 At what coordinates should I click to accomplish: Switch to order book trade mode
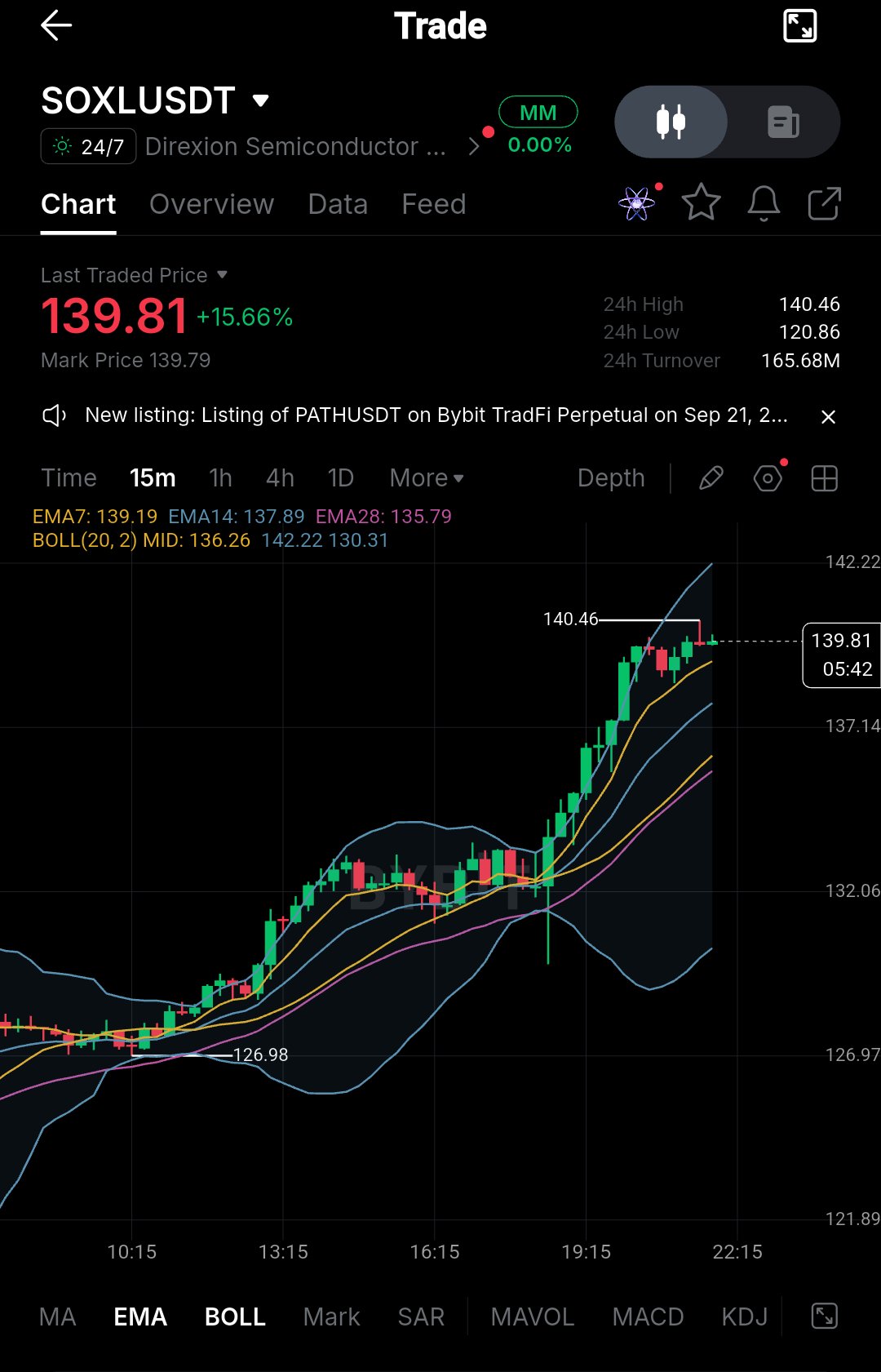click(x=783, y=122)
